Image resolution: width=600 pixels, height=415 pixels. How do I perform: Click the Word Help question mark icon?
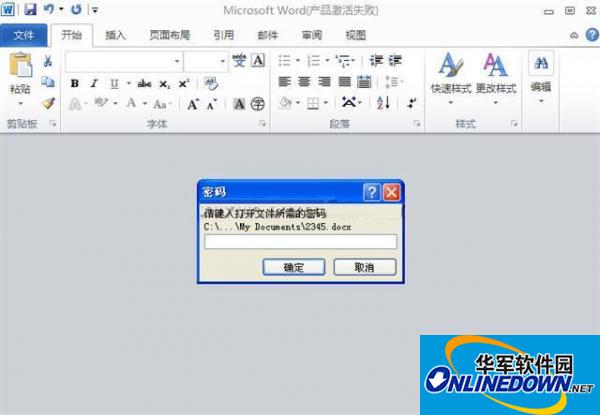592,35
